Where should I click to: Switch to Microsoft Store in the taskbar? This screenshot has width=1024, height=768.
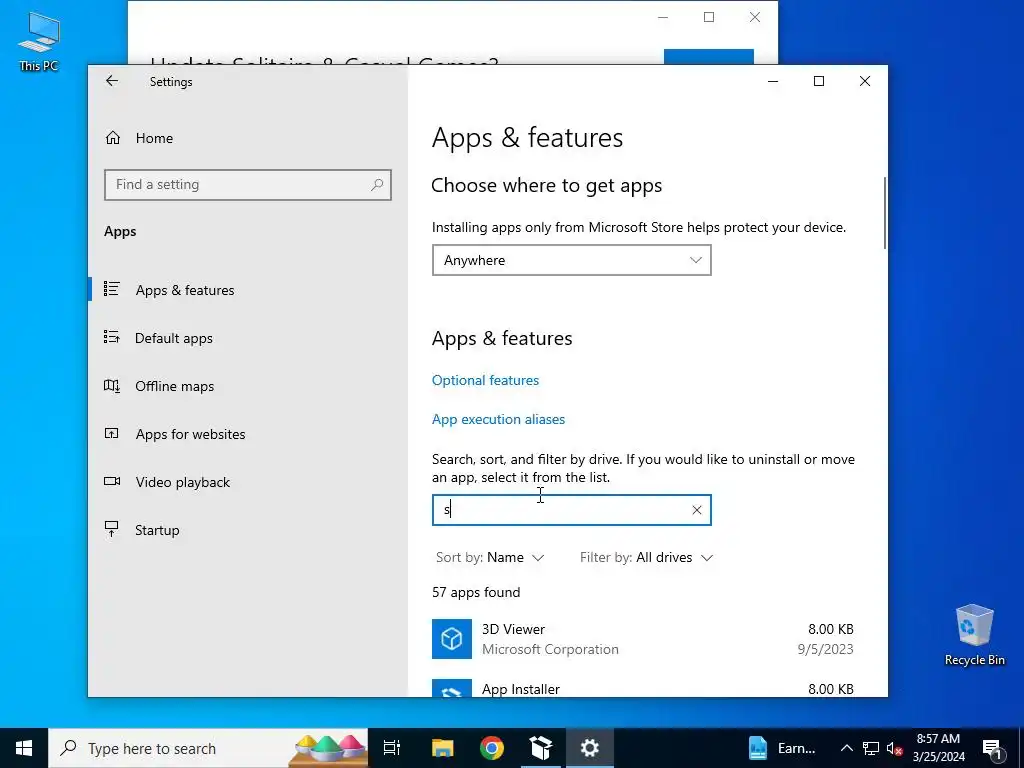[541, 748]
